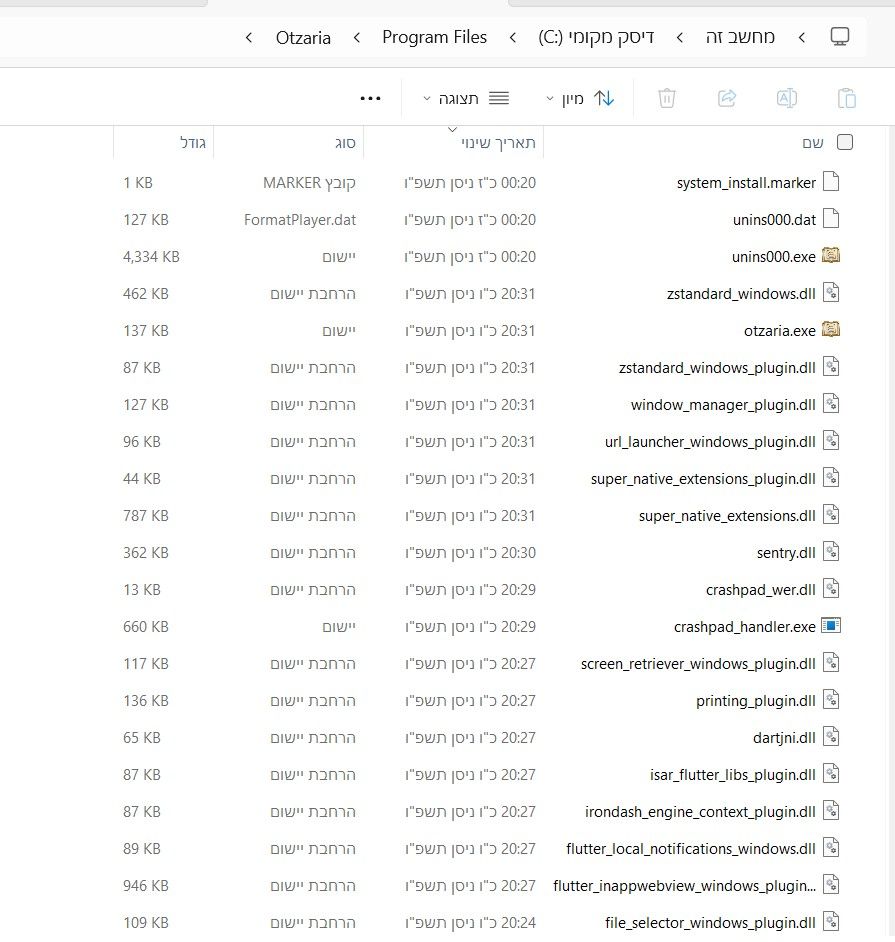This screenshot has width=895, height=942.
Task: Click the Paste clipboard toolbar icon
Action: pyautogui.click(x=846, y=98)
